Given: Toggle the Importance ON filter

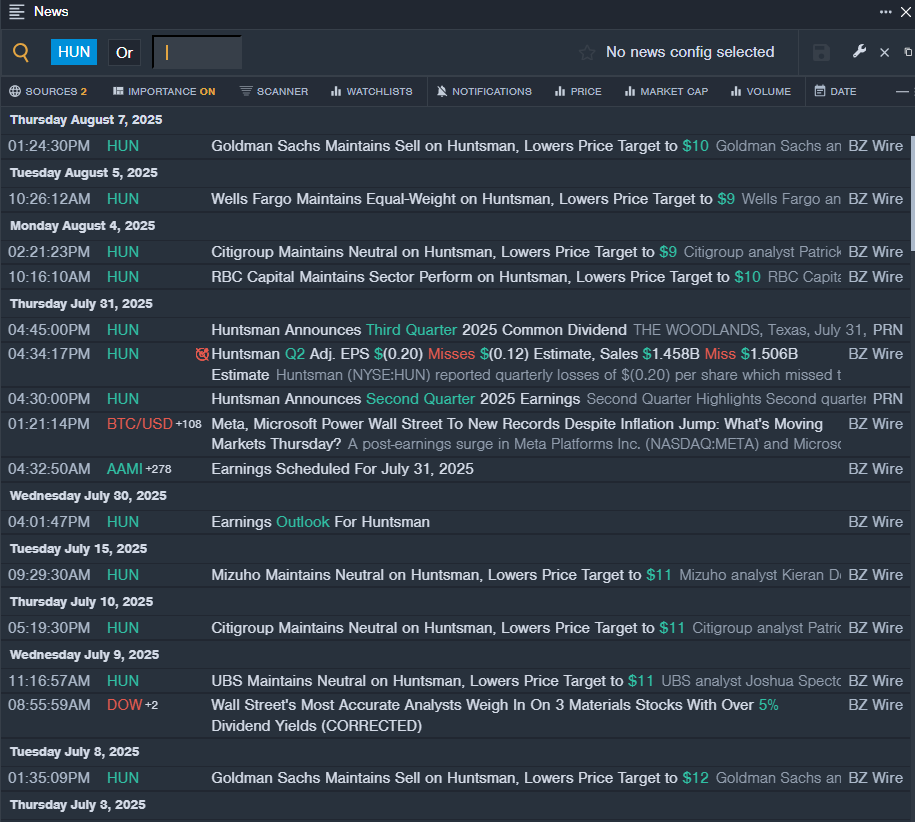Looking at the screenshot, I should point(164,92).
